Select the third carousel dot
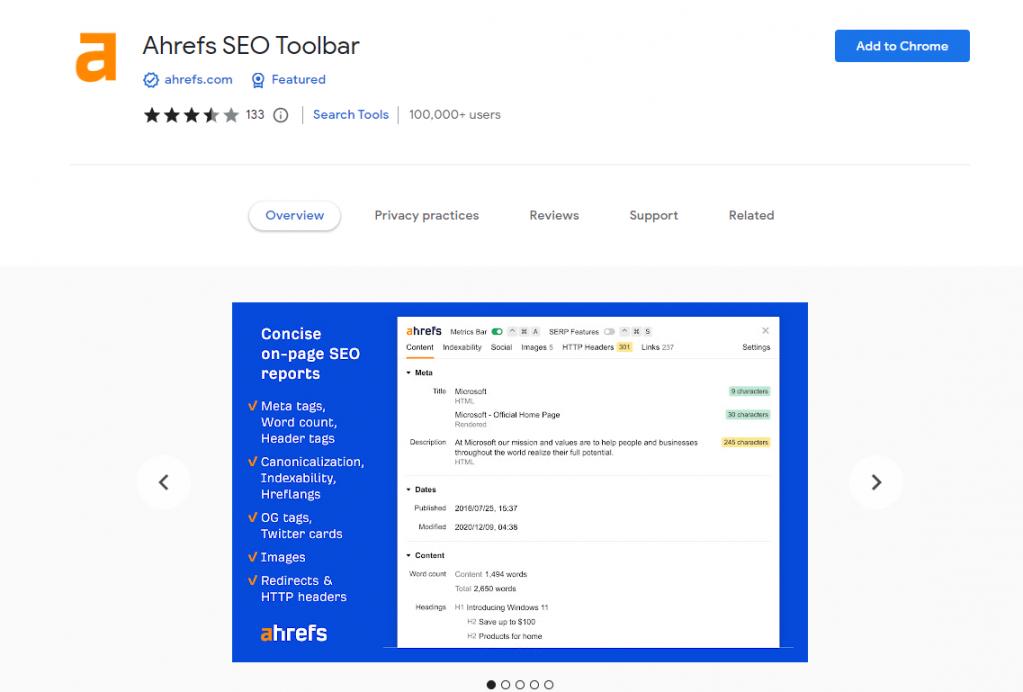This screenshot has height=692, width=1023. point(520,685)
